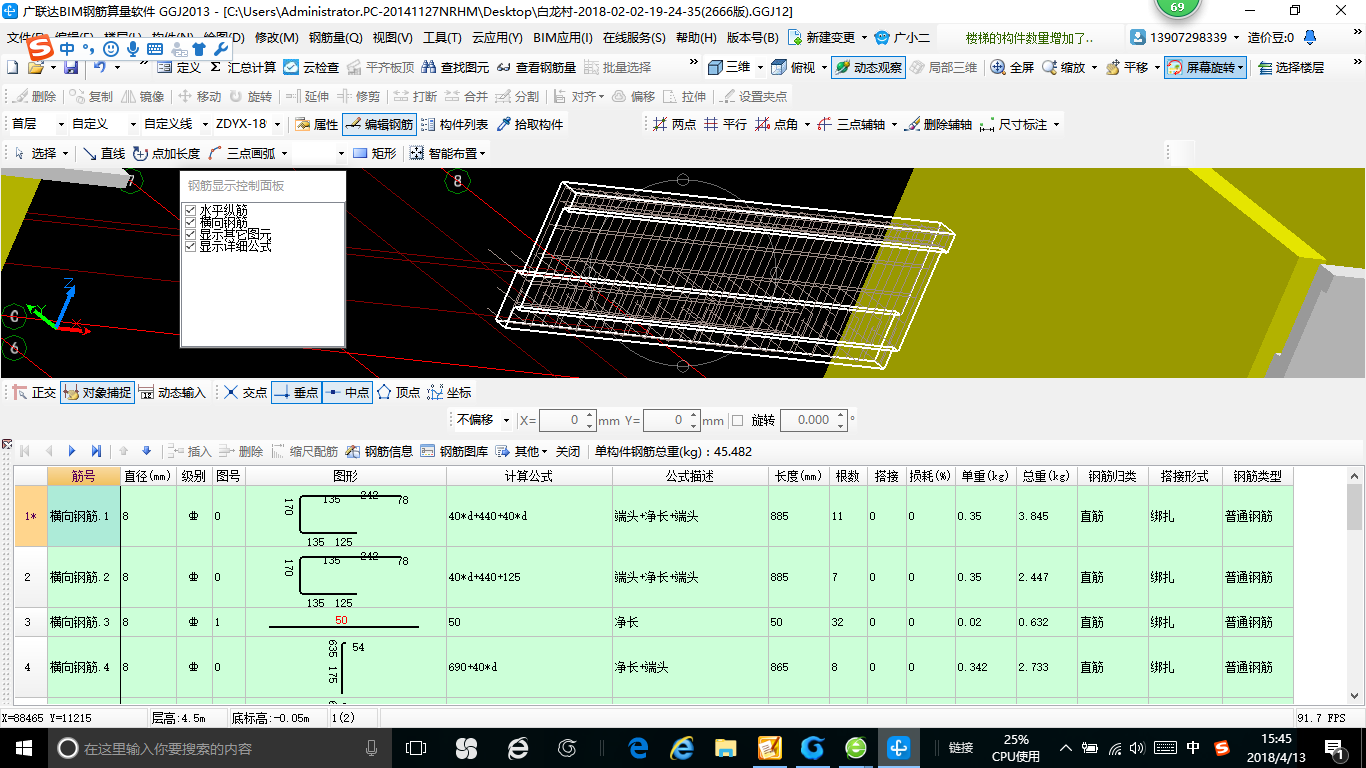The height and width of the screenshot is (768, 1366).
Task: Toggle 对象捕捉 object snap
Action: [97, 393]
